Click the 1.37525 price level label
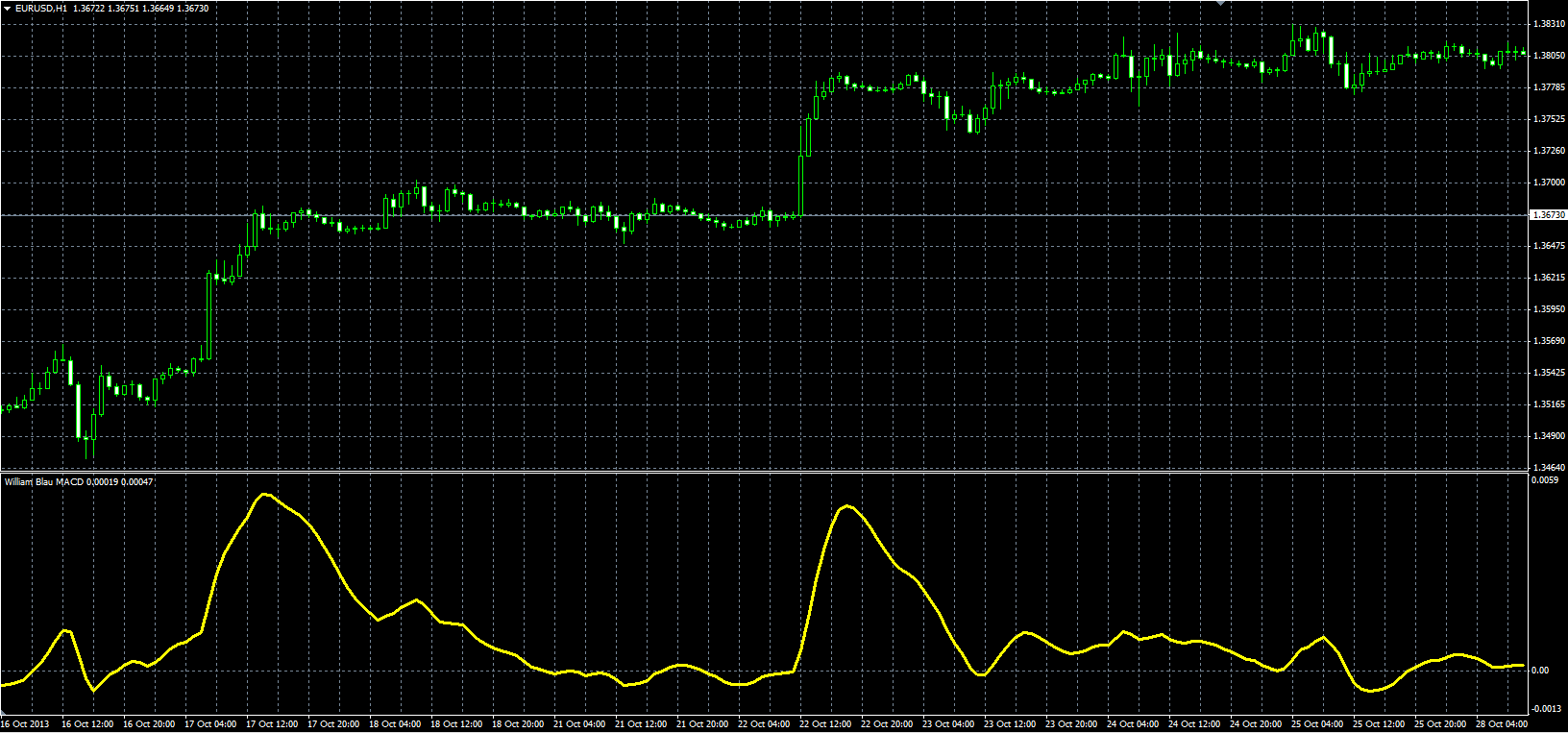Viewport: 1568px width, 733px height. [1549, 119]
